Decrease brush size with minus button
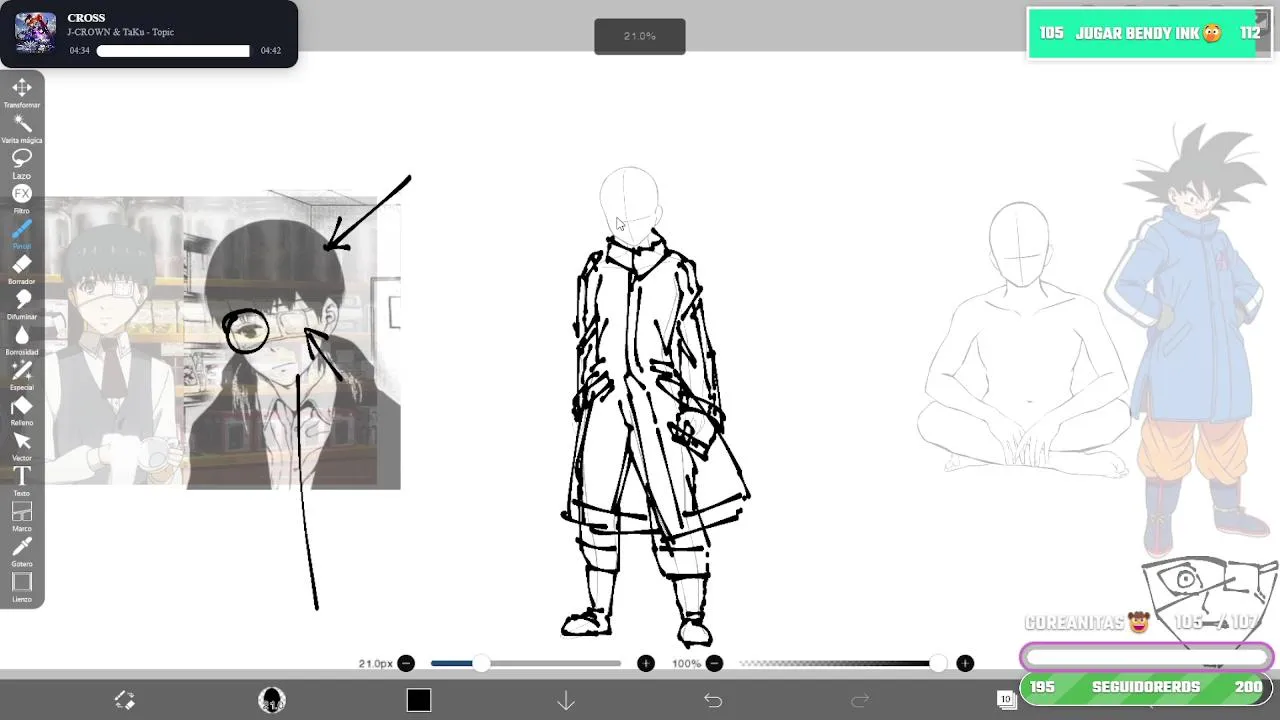 (406, 663)
